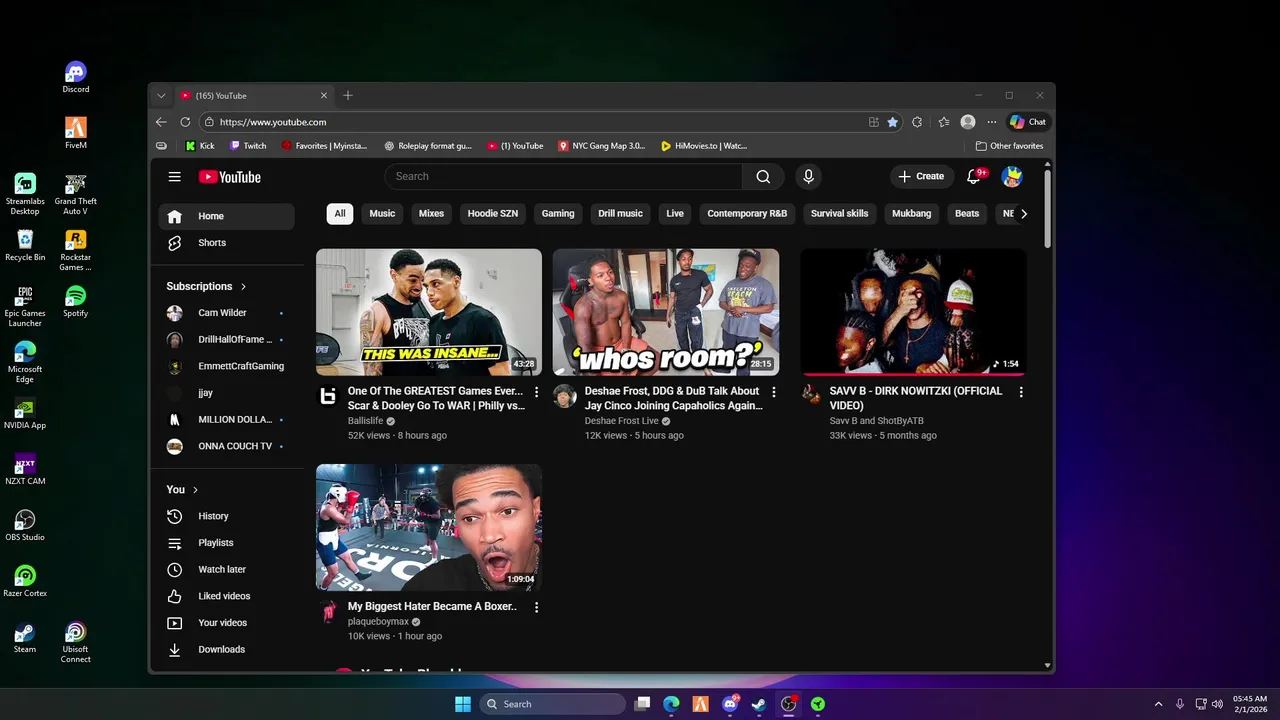1280x720 pixels.
Task: Start voice search with the microphone icon
Action: 808,177
